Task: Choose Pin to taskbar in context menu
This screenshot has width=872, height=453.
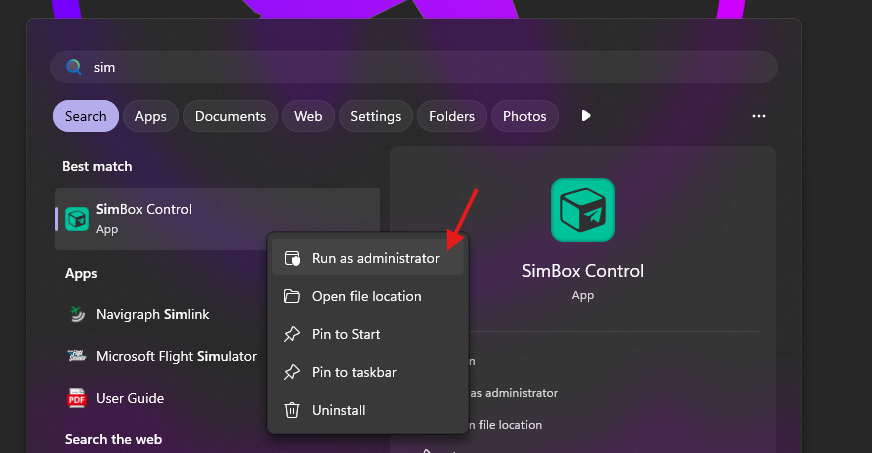Action: (354, 372)
